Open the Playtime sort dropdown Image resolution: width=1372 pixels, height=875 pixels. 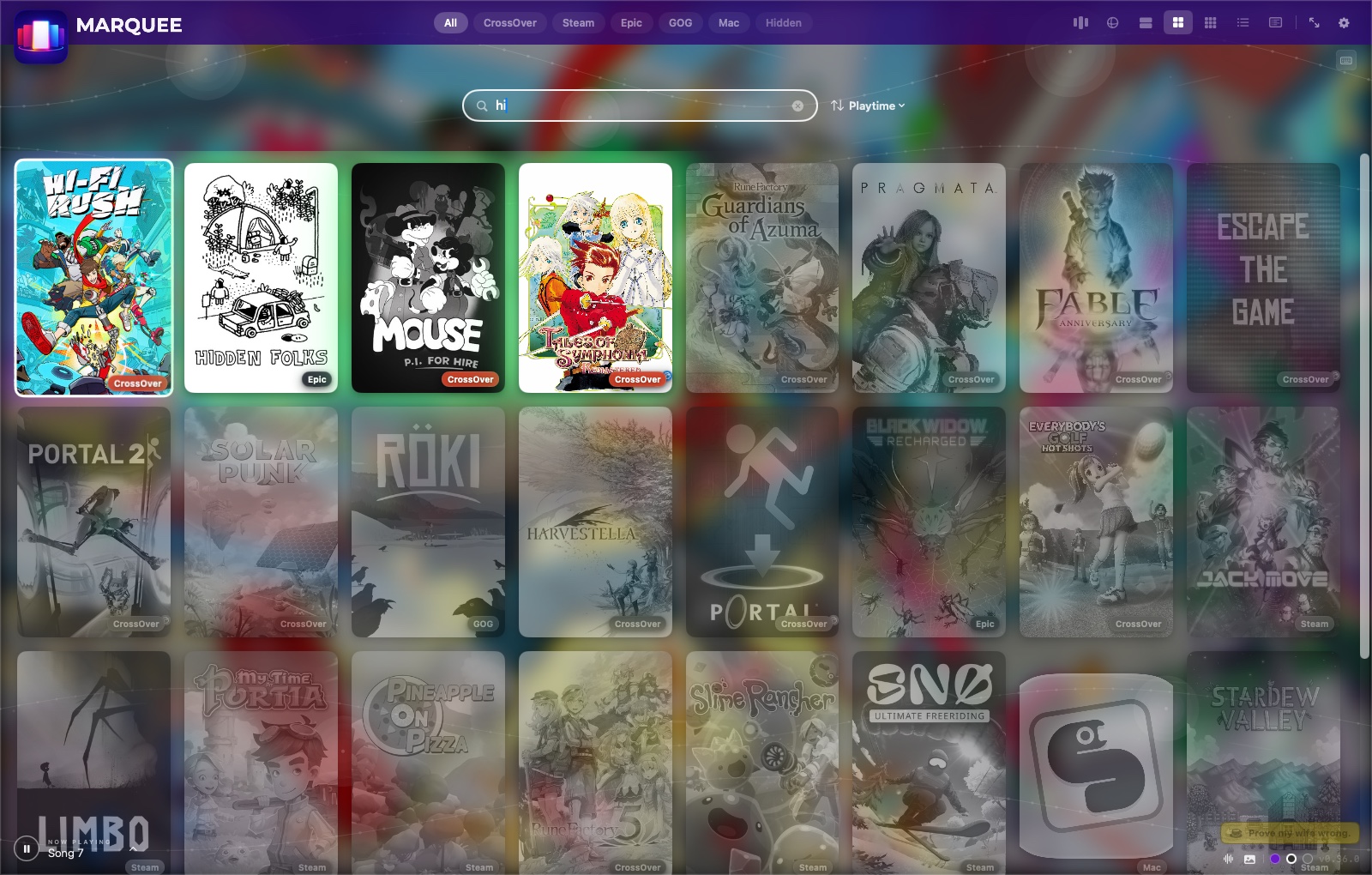pyautogui.click(x=868, y=106)
